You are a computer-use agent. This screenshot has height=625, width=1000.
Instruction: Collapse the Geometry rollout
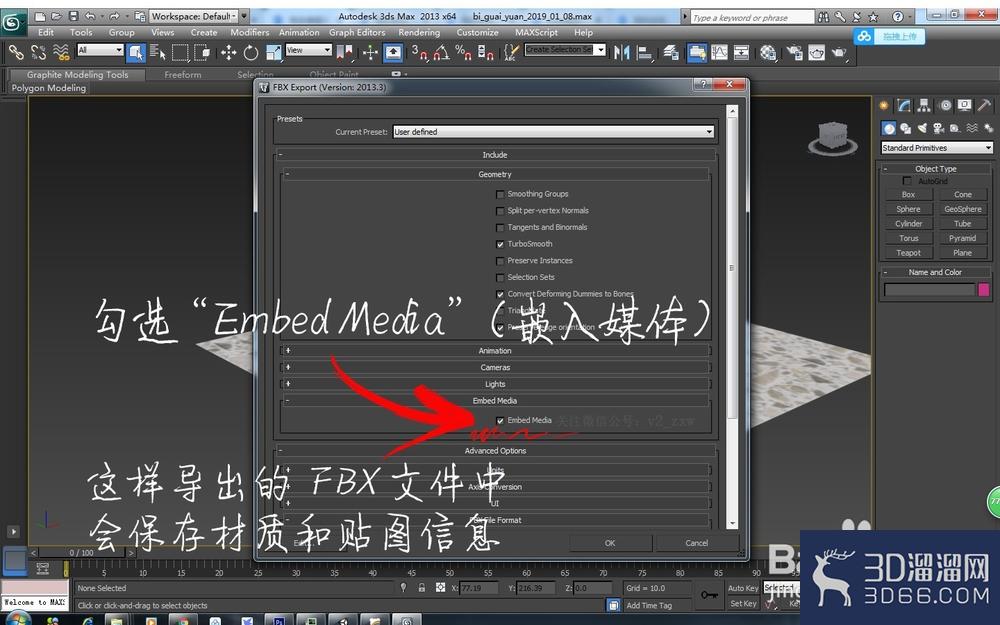pyautogui.click(x=495, y=174)
